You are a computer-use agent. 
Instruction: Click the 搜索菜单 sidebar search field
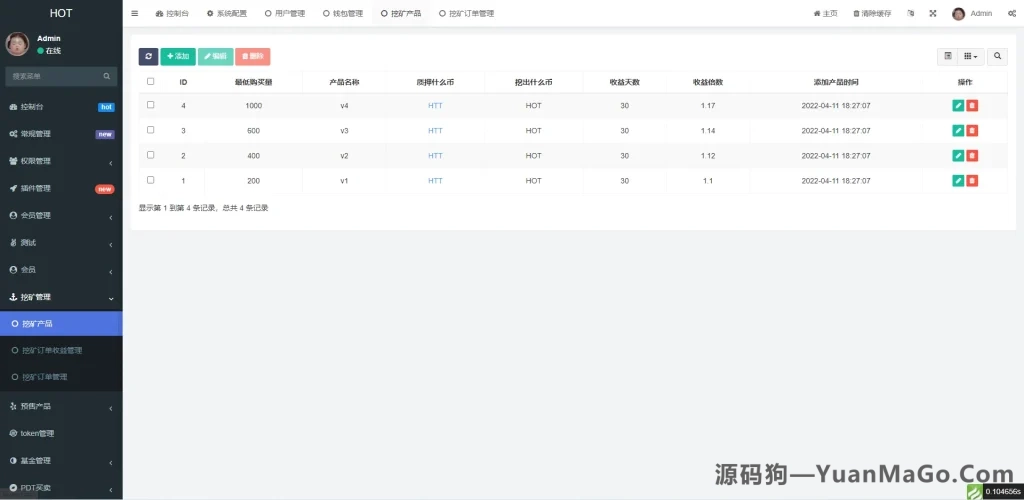(x=55, y=76)
